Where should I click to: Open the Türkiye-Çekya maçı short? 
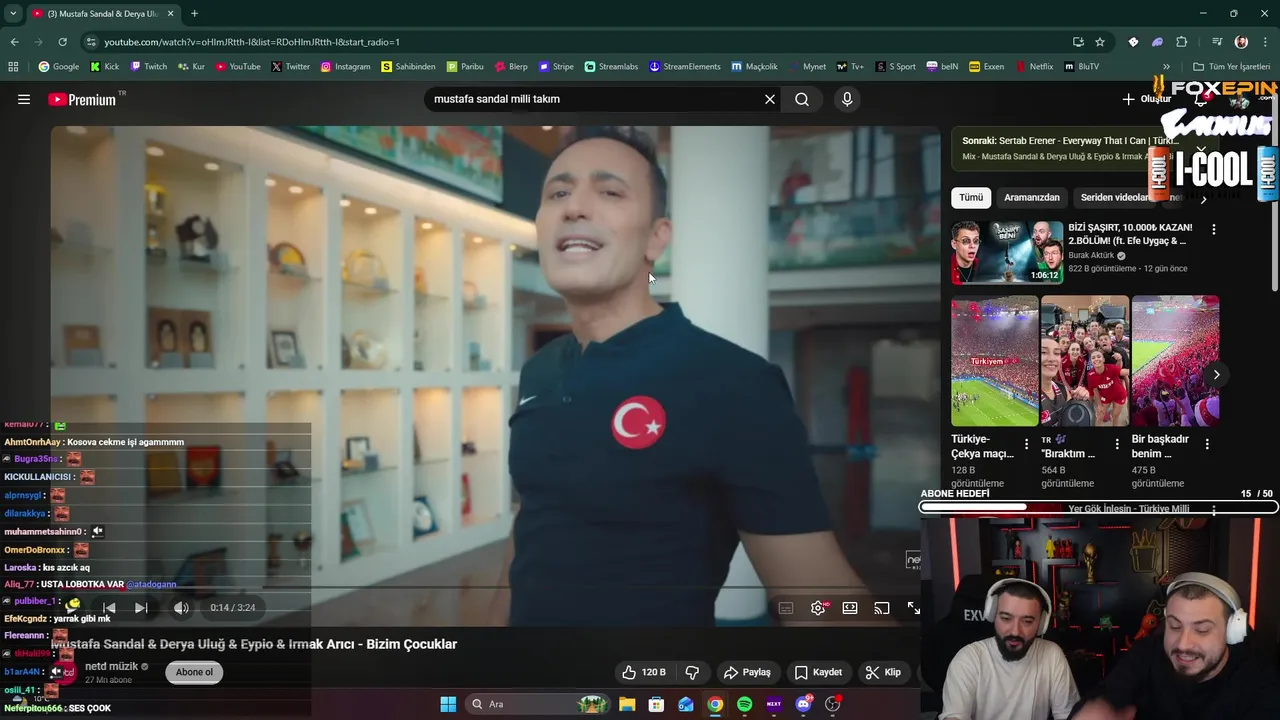[x=995, y=361]
